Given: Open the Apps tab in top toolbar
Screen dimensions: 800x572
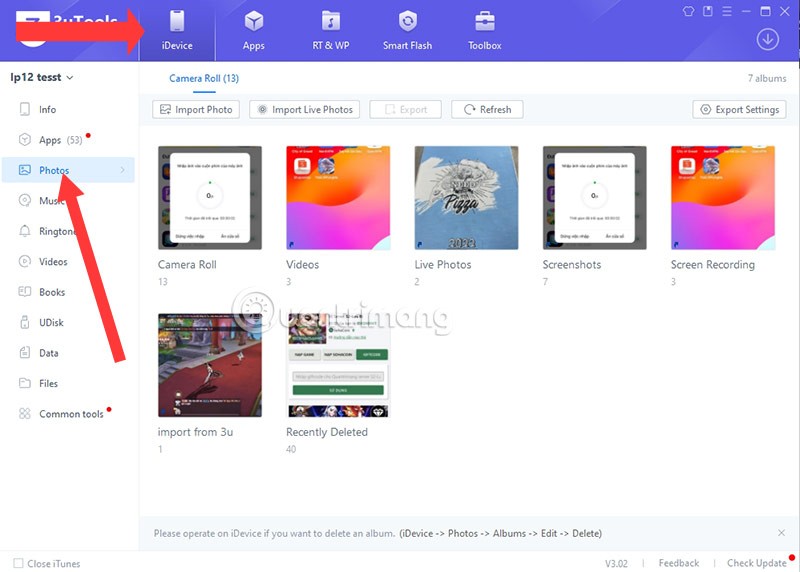Looking at the screenshot, I should click(253, 30).
